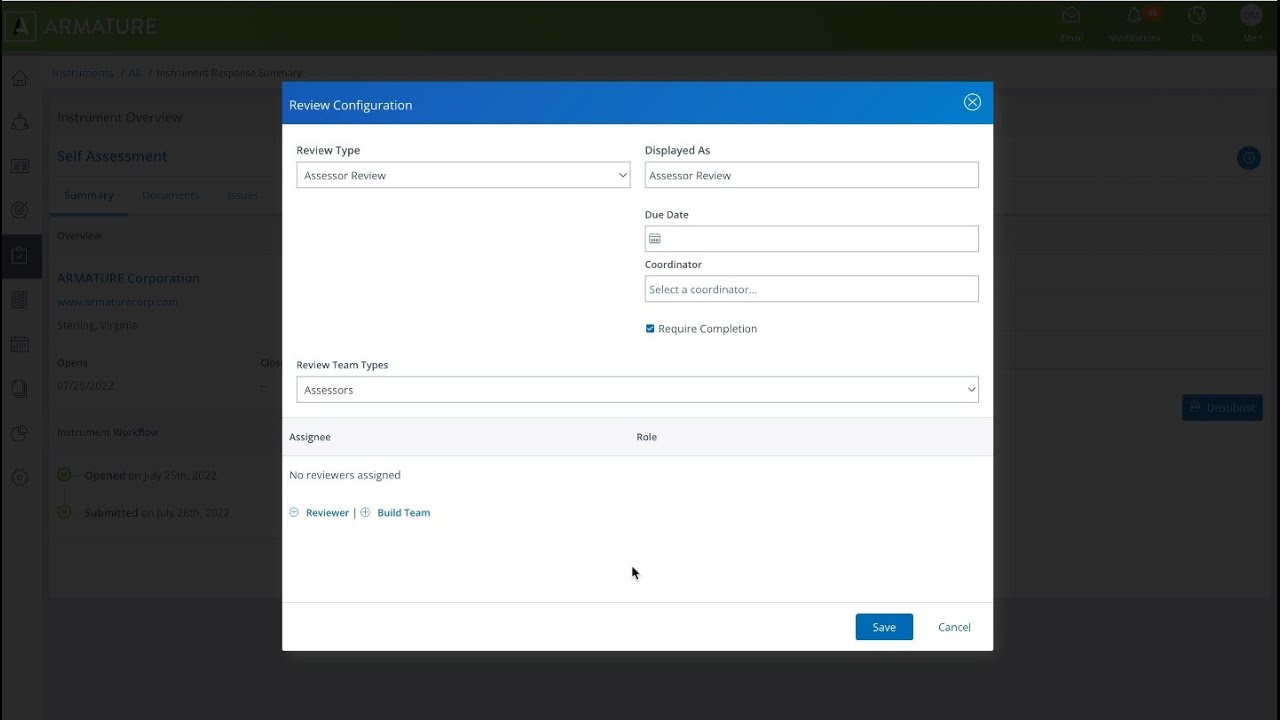Click the 07/25/2022 opens date
1280x720 pixels.
(x=87, y=385)
